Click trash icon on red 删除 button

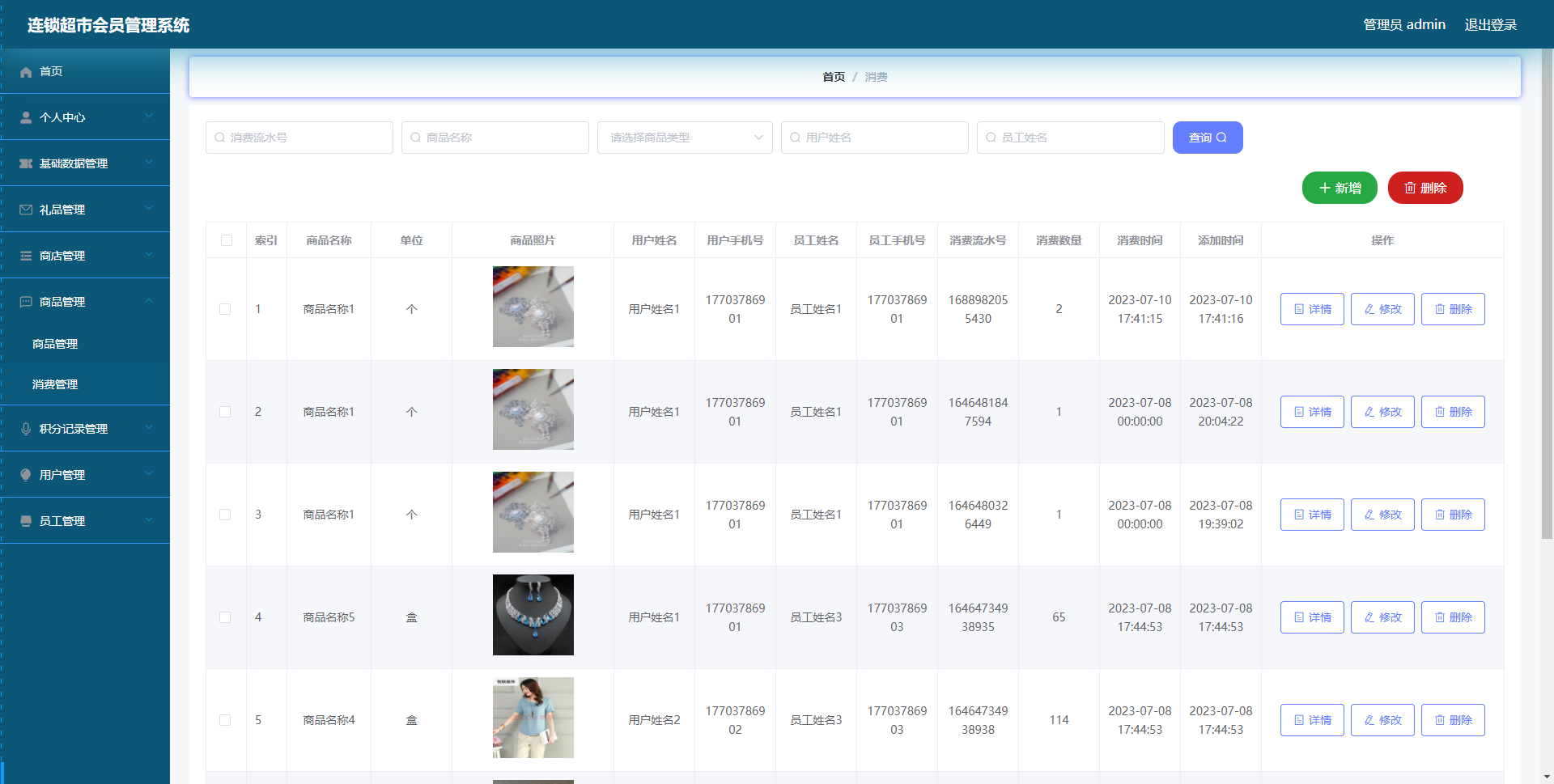click(x=1410, y=189)
